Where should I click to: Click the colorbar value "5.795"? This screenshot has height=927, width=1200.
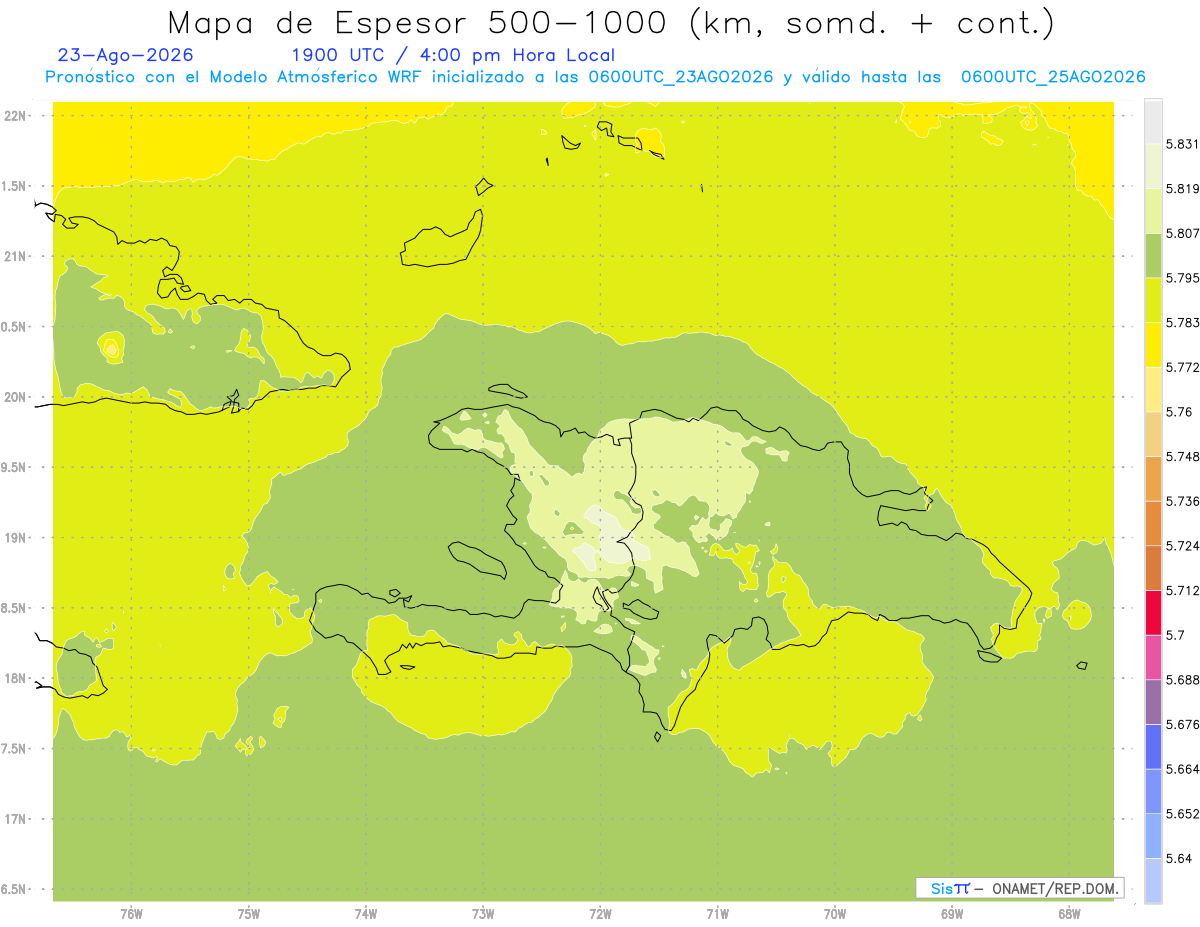[1183, 278]
